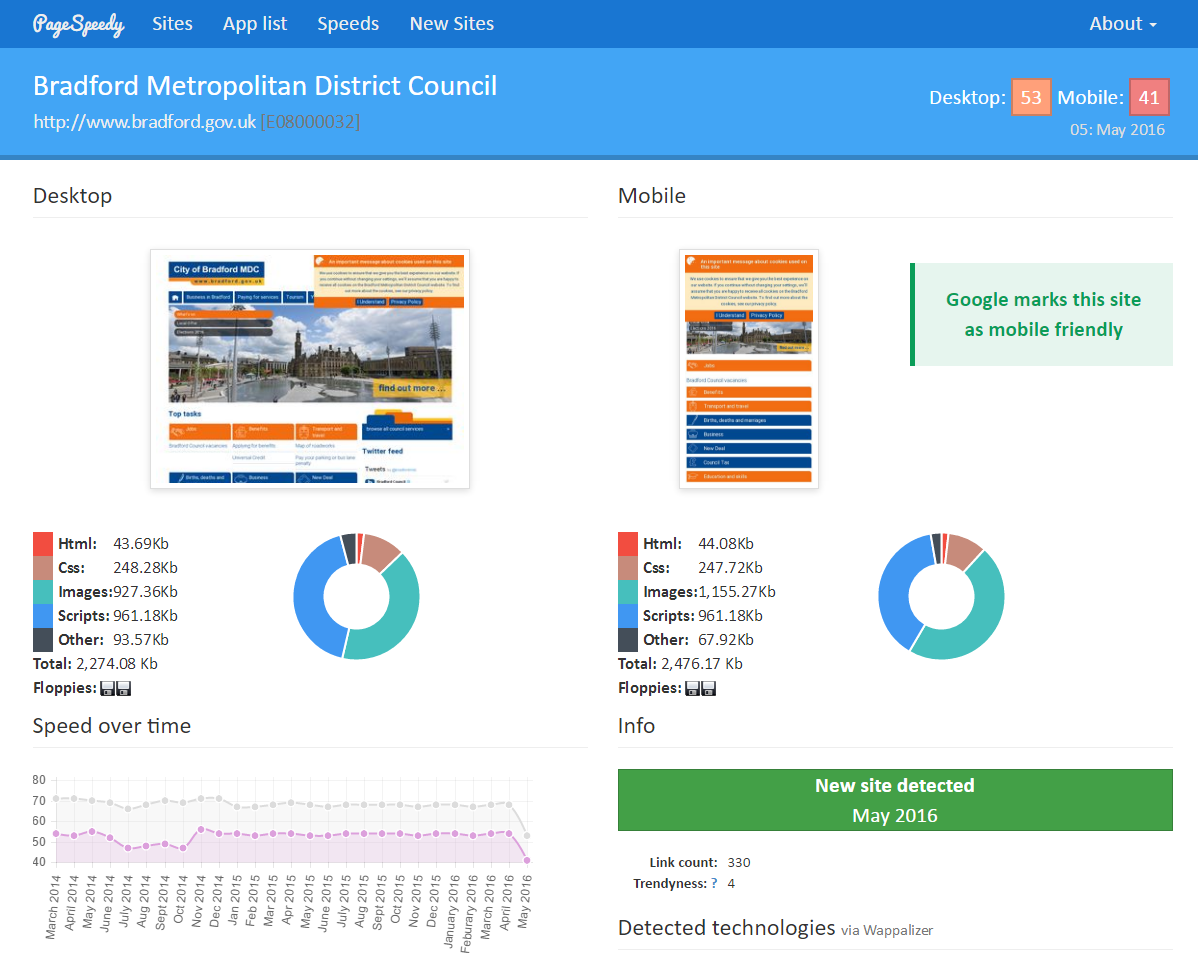Click the desktop floppy disk icons
The height and width of the screenshot is (955, 1198).
(116, 688)
